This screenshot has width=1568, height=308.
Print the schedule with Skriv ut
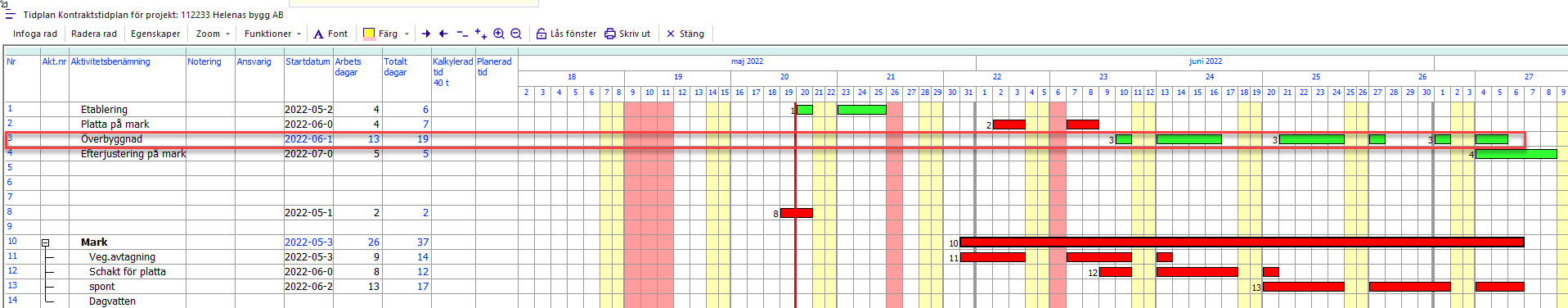click(627, 34)
